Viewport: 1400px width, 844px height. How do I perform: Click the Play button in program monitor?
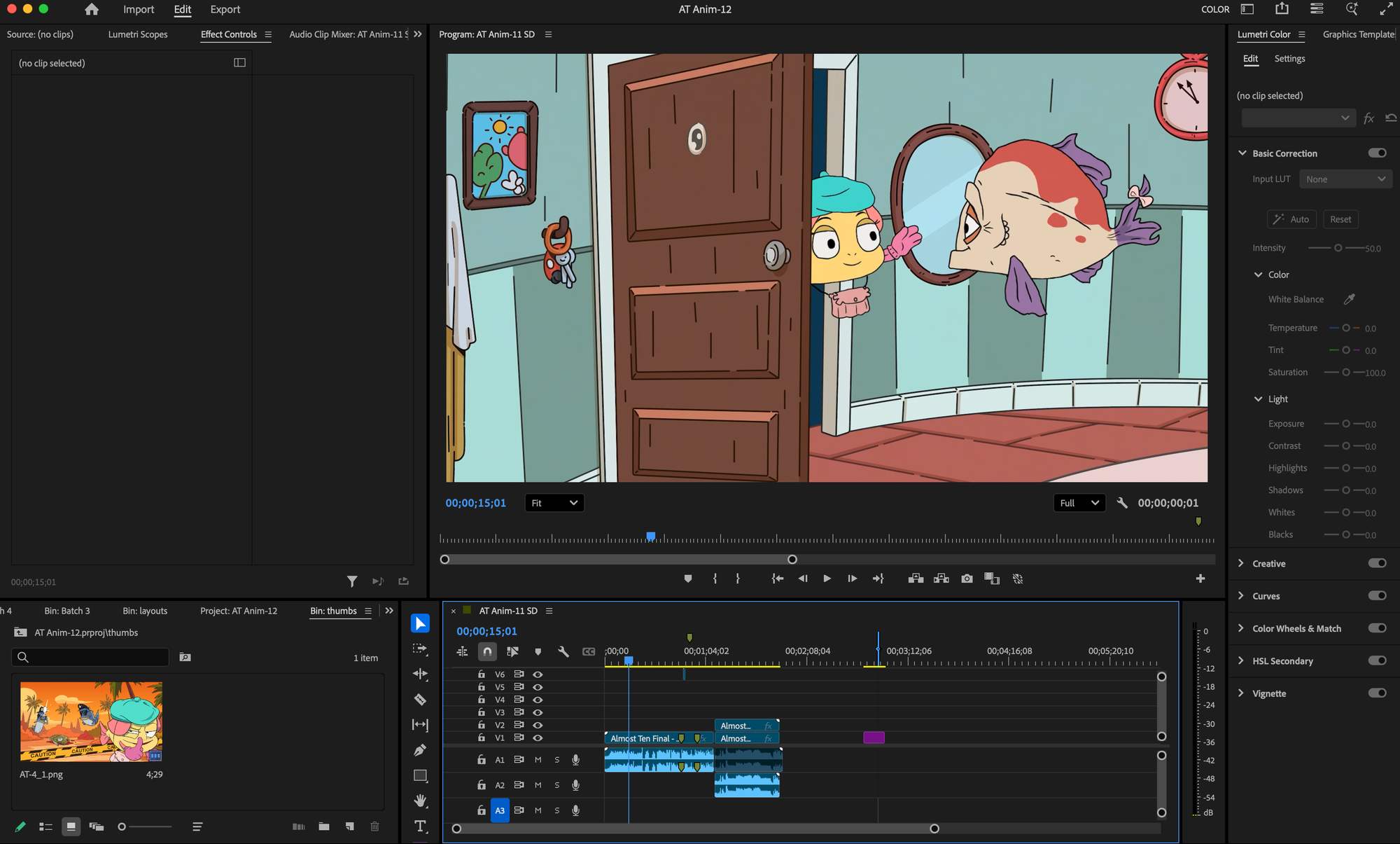(827, 579)
